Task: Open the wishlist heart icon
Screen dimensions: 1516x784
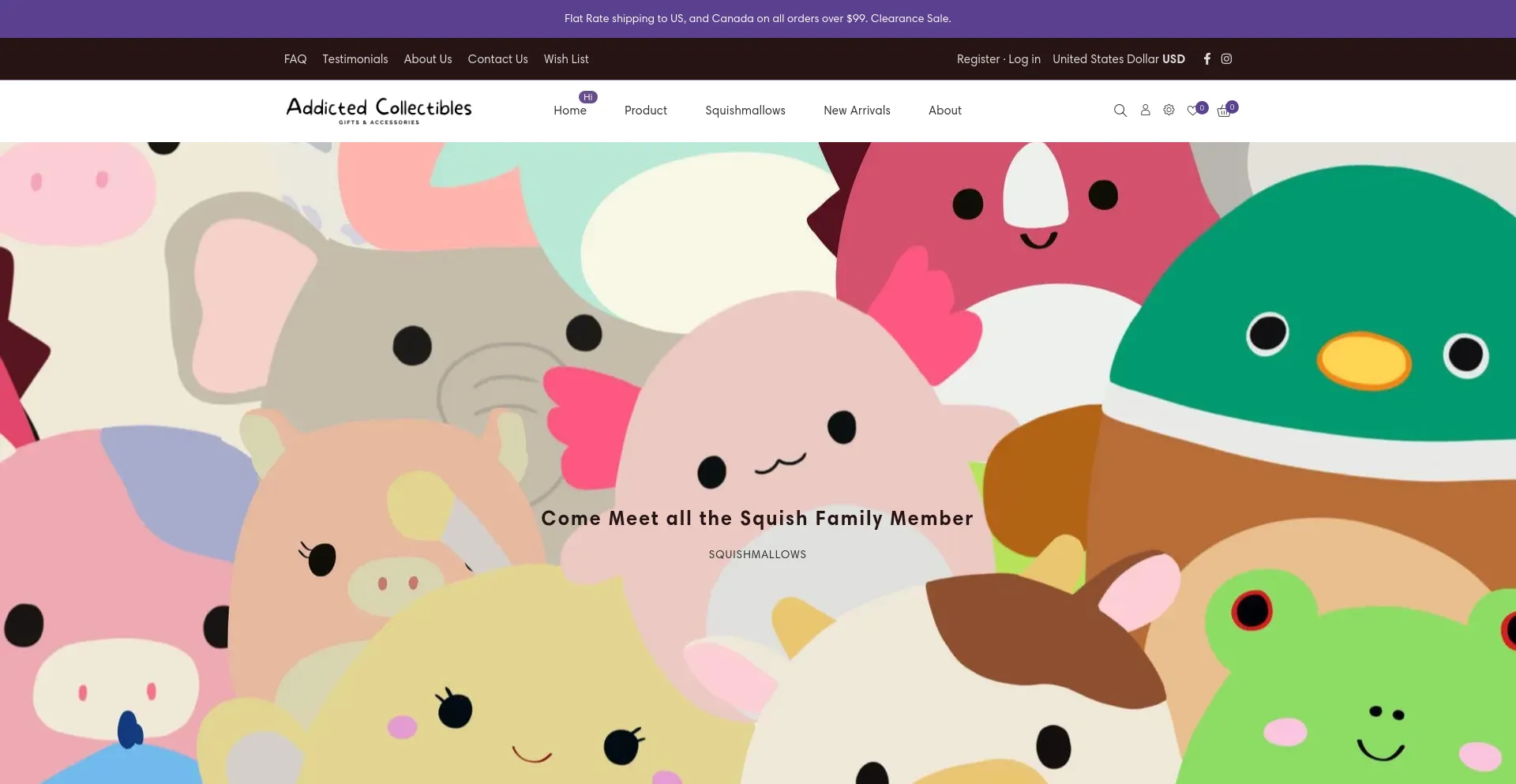Action: (1193, 111)
